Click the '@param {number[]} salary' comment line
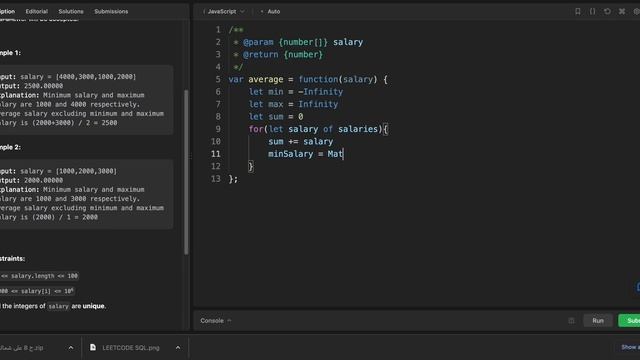This screenshot has width=640, height=360. [298, 42]
